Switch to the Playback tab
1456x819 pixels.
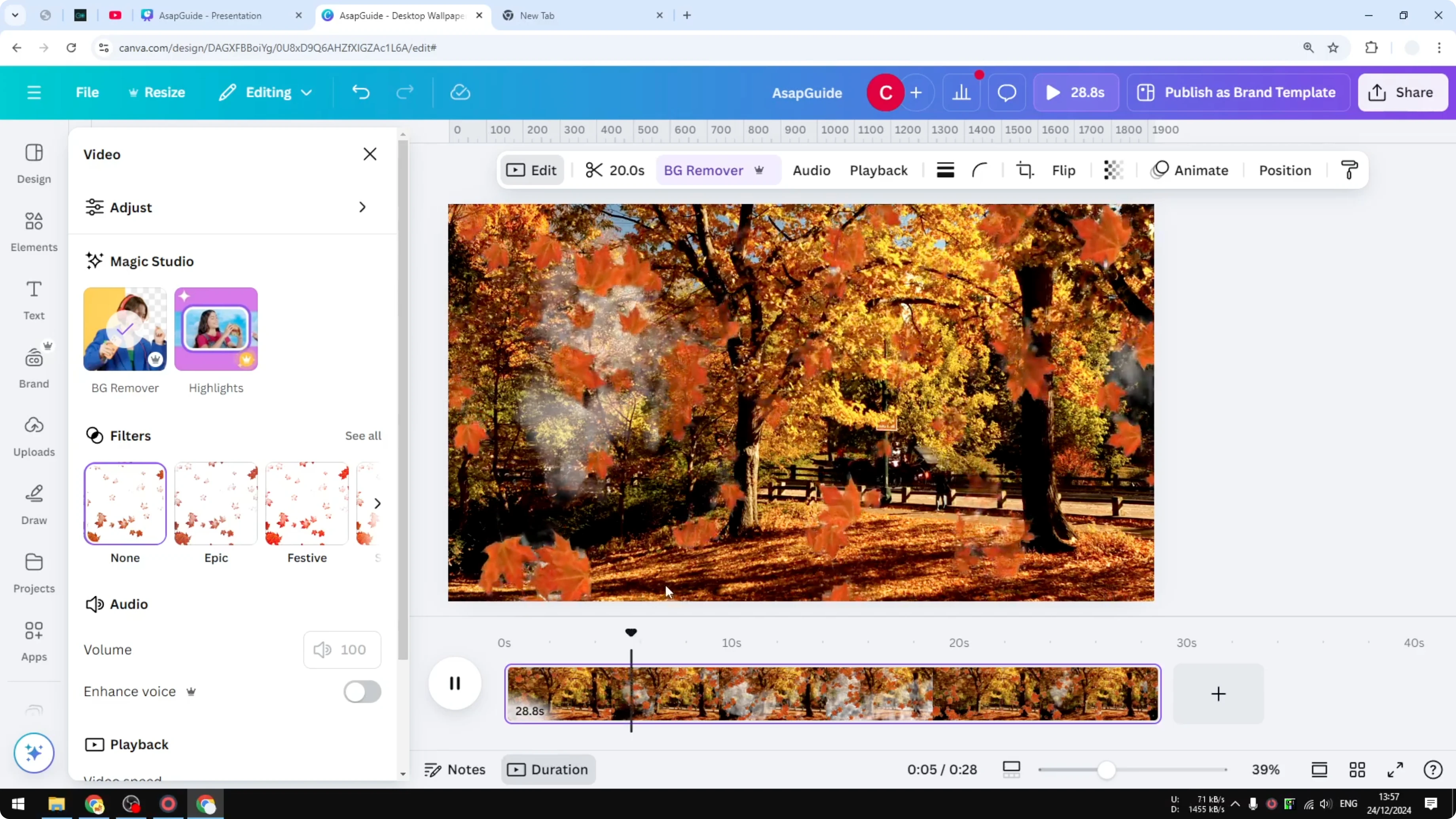878,170
